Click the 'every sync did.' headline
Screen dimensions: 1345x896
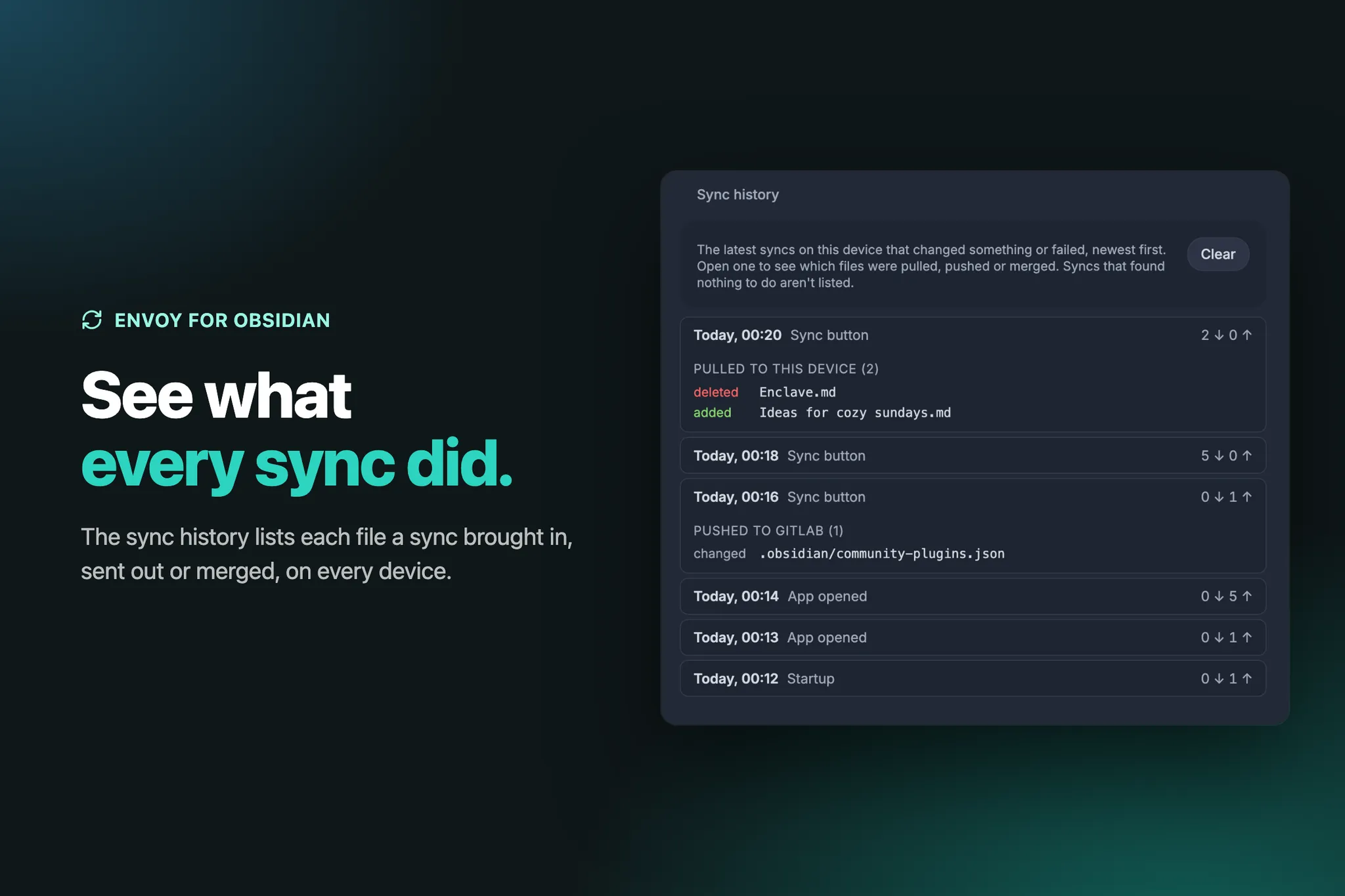click(x=296, y=465)
